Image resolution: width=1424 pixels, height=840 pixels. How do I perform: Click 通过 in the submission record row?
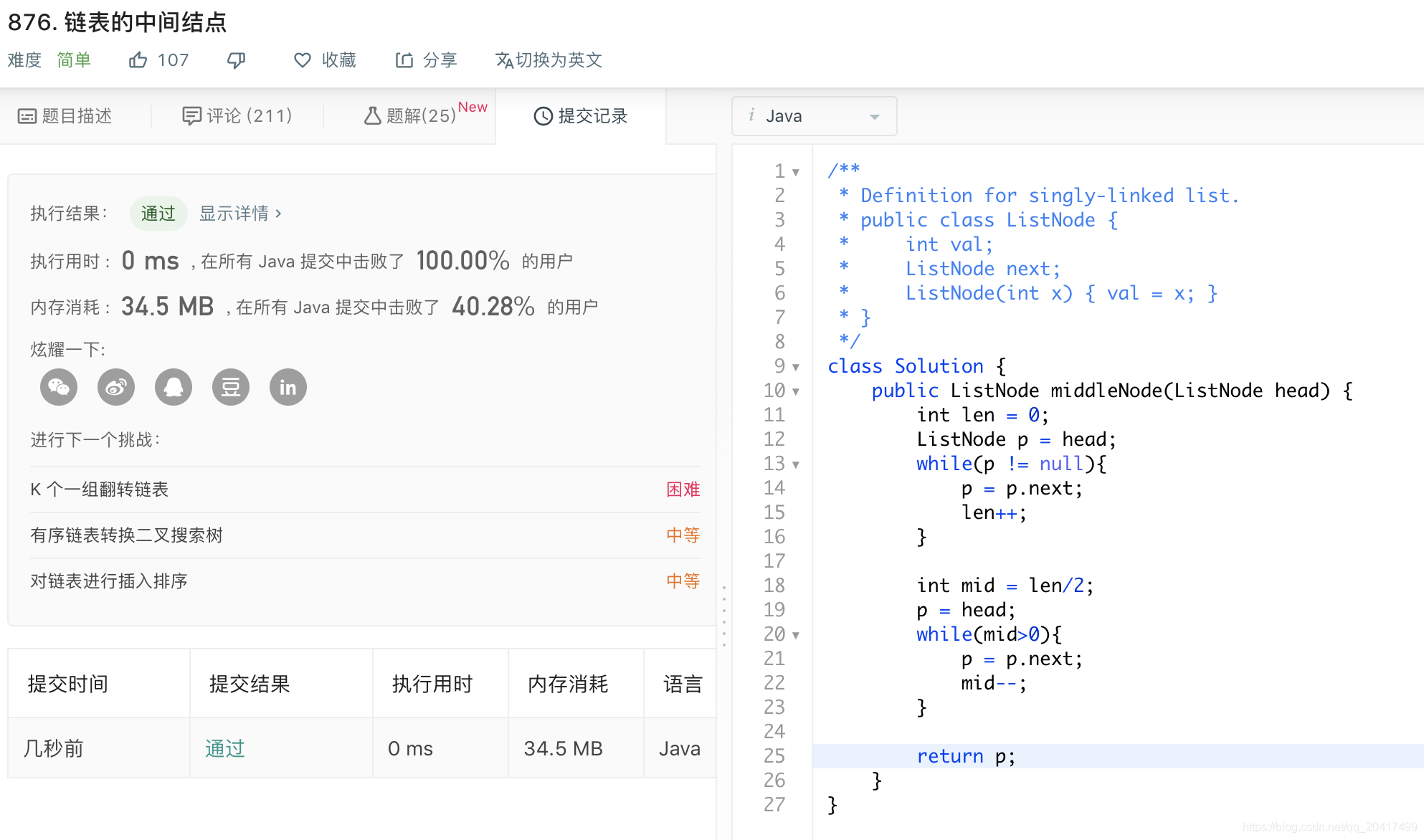(224, 748)
